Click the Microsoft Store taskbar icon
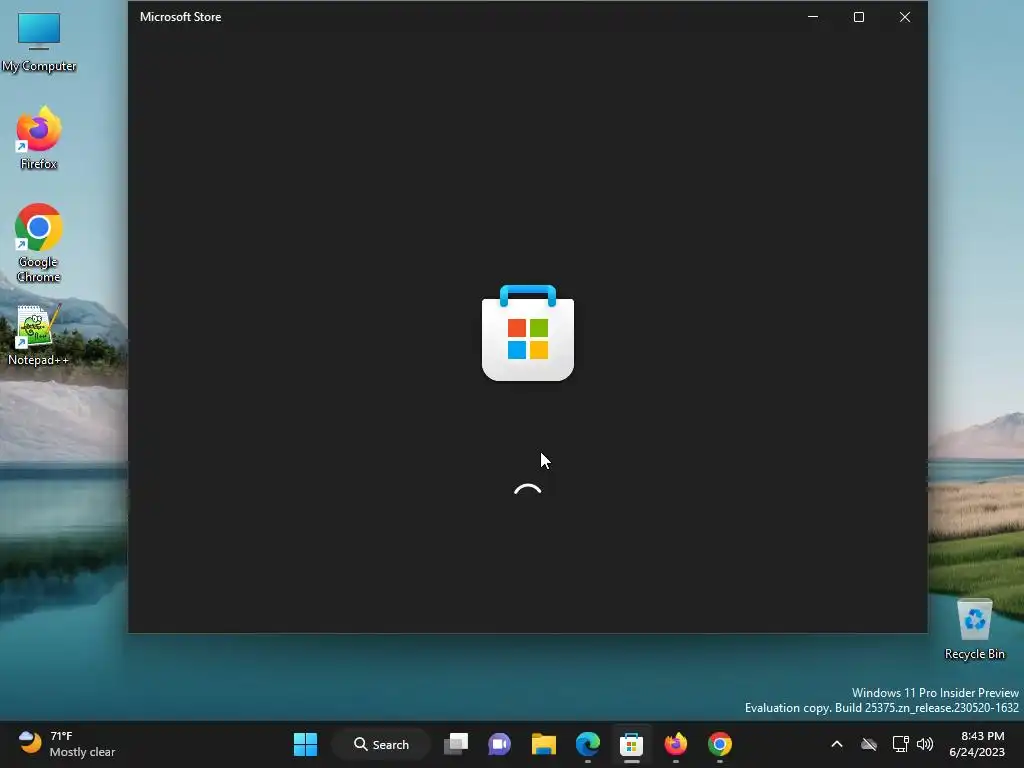 coord(632,744)
